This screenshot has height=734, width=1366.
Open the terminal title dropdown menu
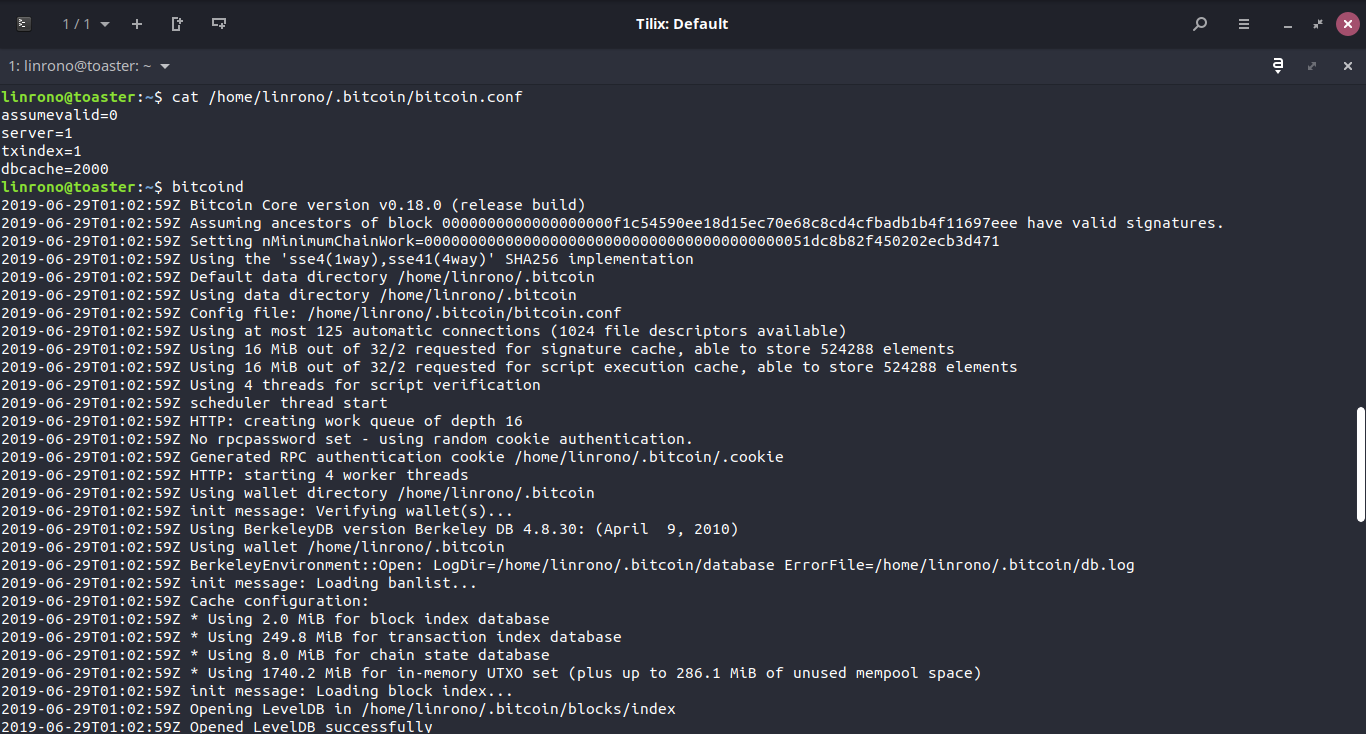coord(165,66)
